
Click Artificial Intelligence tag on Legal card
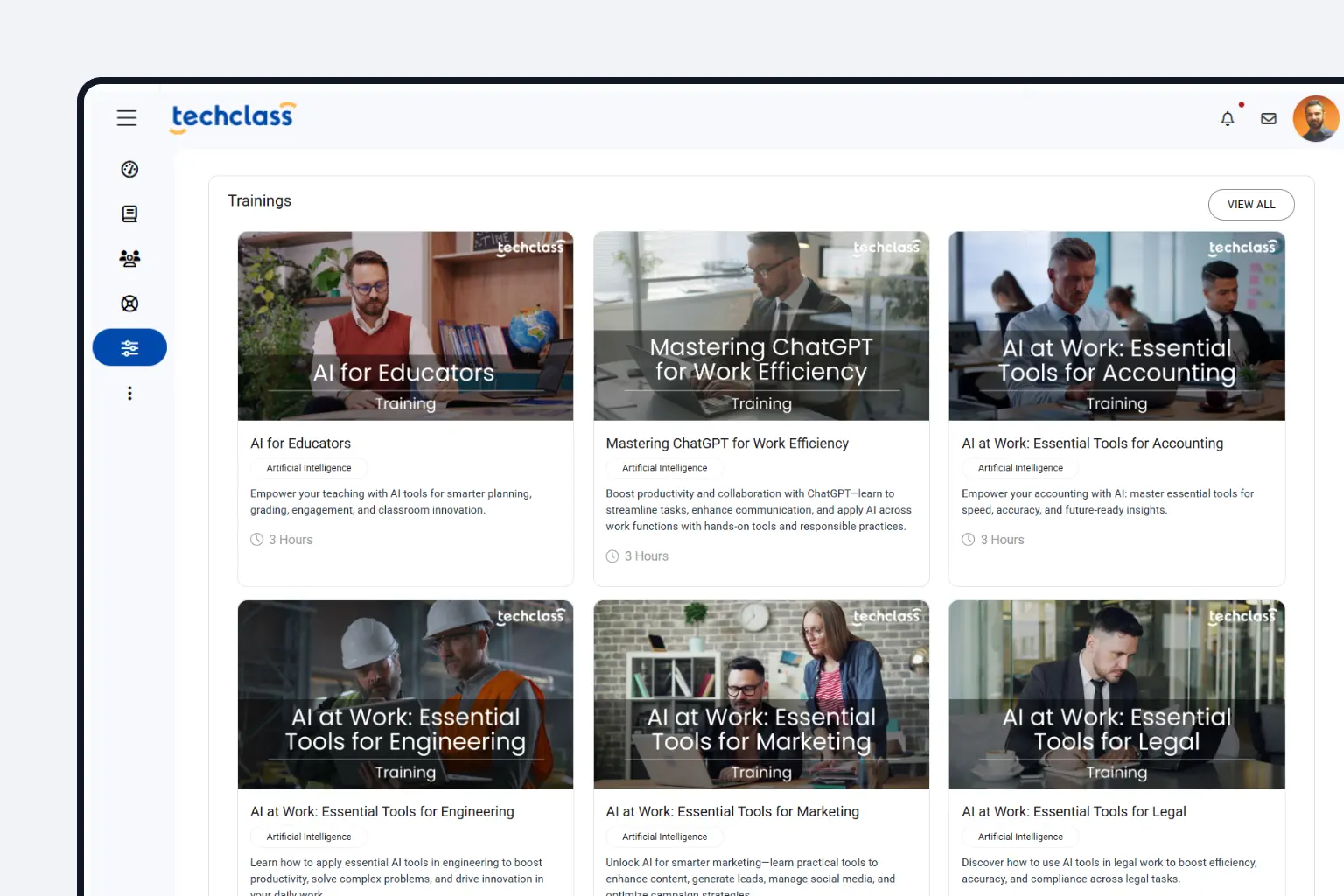(x=1020, y=837)
